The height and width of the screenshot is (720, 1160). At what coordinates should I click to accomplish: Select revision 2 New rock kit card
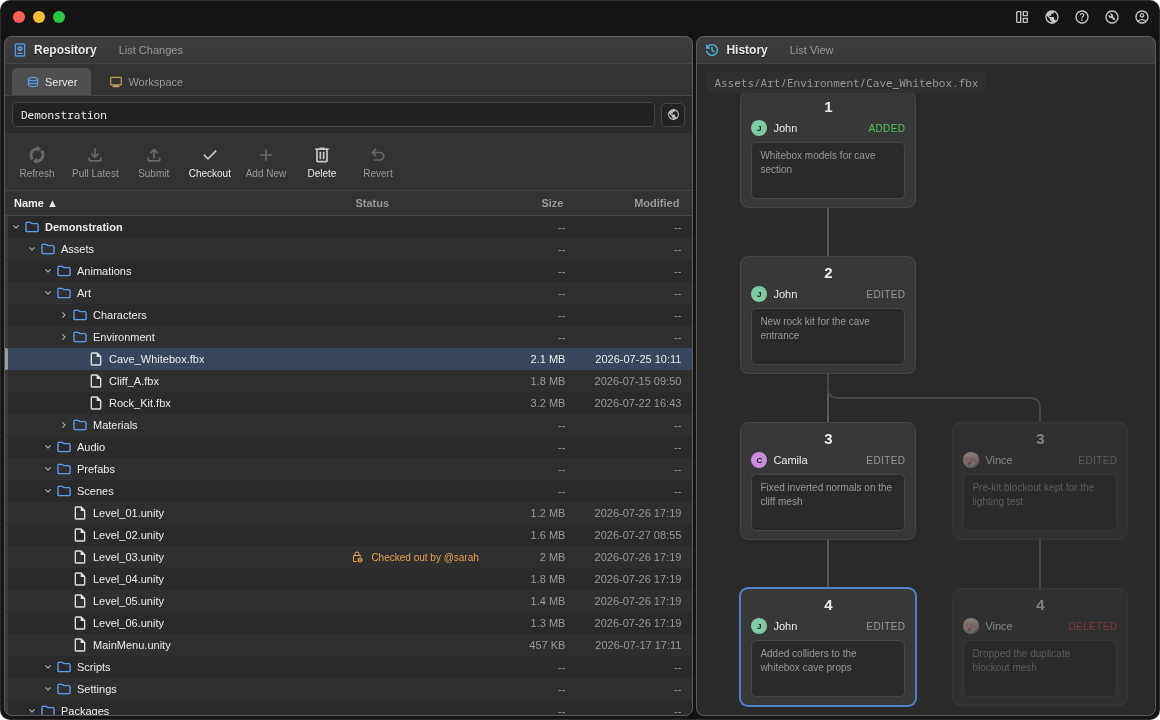828,315
